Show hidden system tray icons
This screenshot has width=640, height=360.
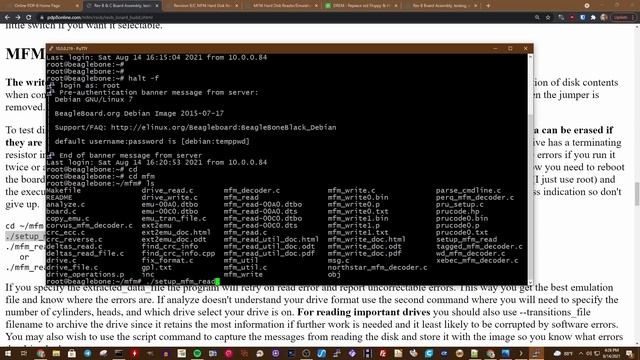(x=581, y=353)
